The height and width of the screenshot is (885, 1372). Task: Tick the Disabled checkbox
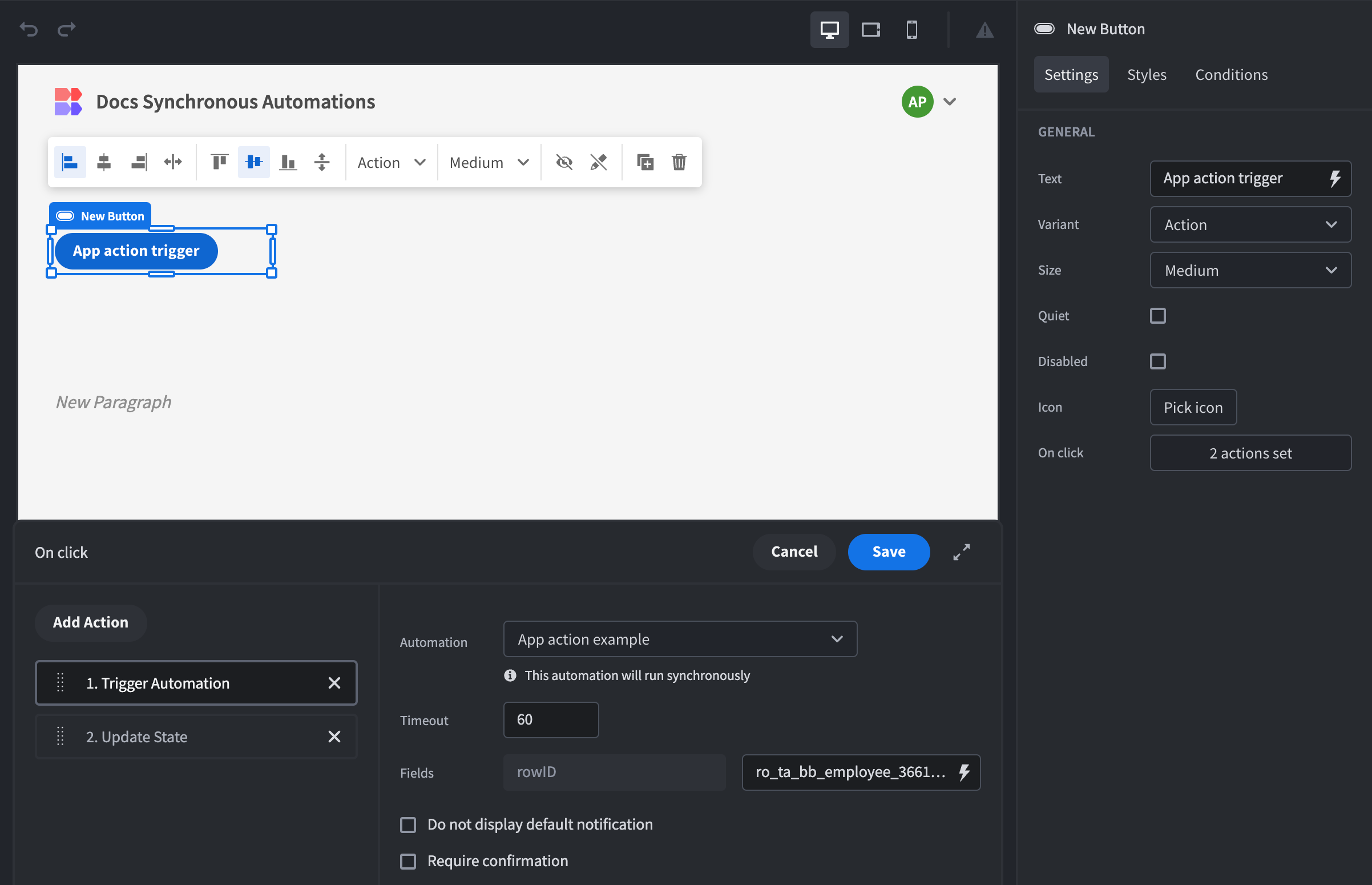coord(1157,361)
